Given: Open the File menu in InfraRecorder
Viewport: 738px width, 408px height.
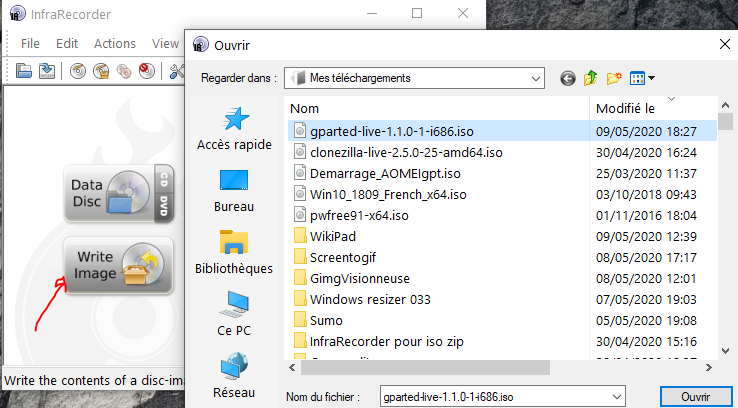Looking at the screenshot, I should (30, 44).
